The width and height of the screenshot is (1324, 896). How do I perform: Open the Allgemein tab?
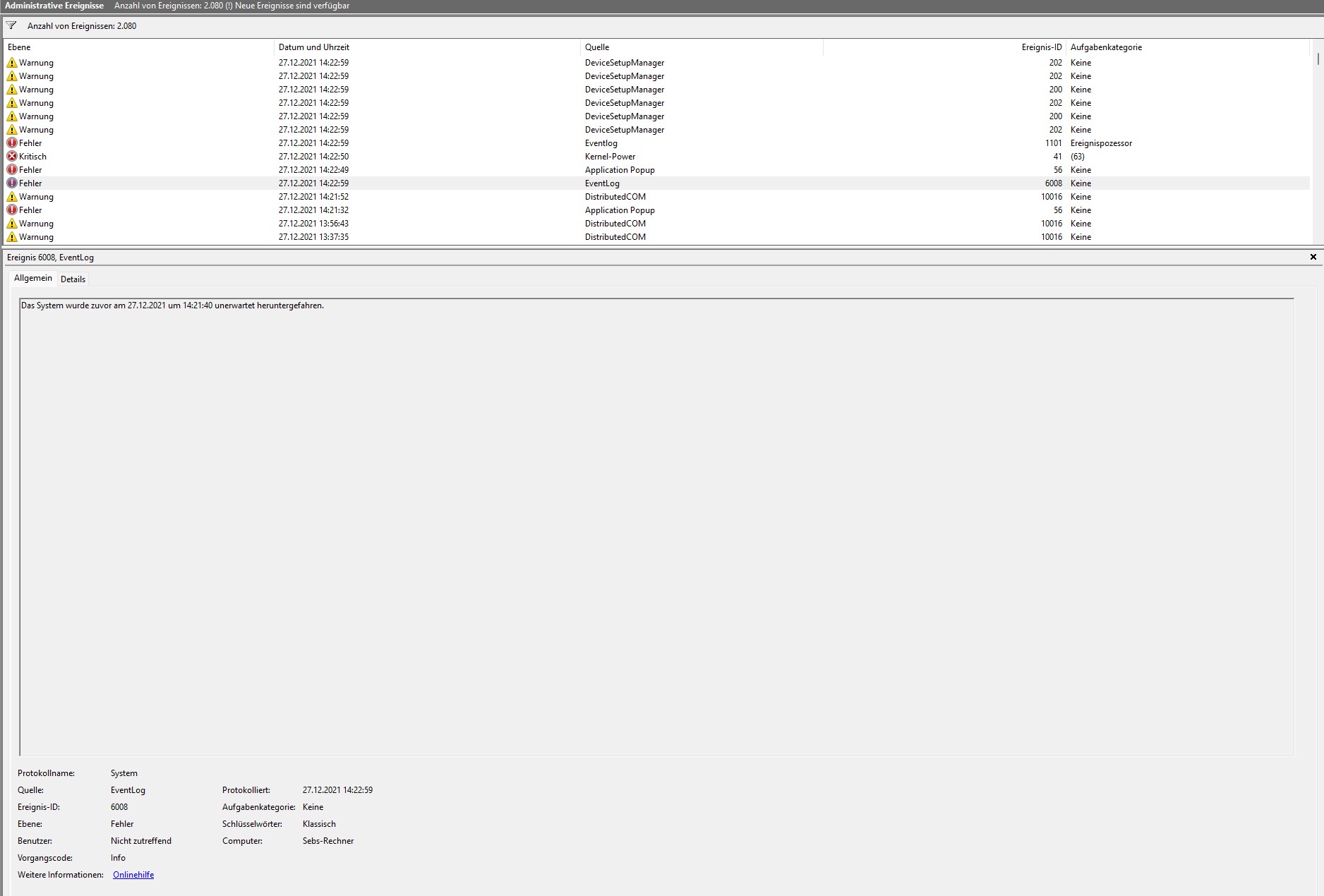pos(33,279)
